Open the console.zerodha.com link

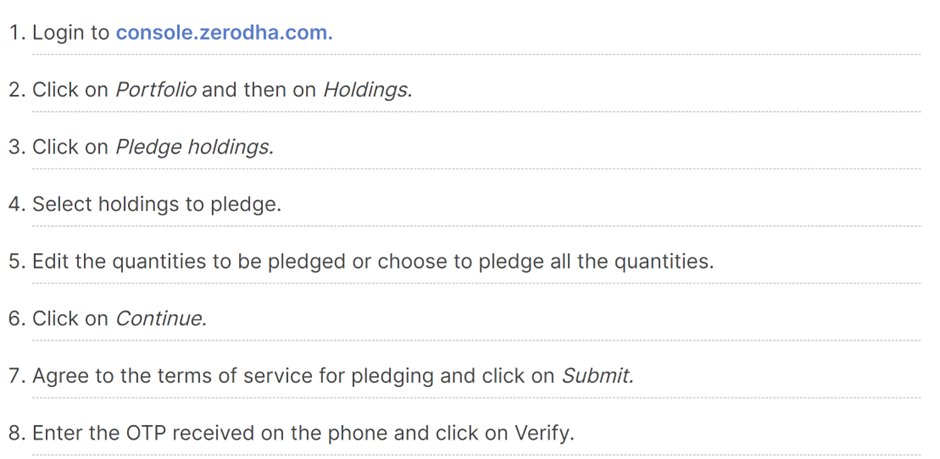tap(224, 32)
